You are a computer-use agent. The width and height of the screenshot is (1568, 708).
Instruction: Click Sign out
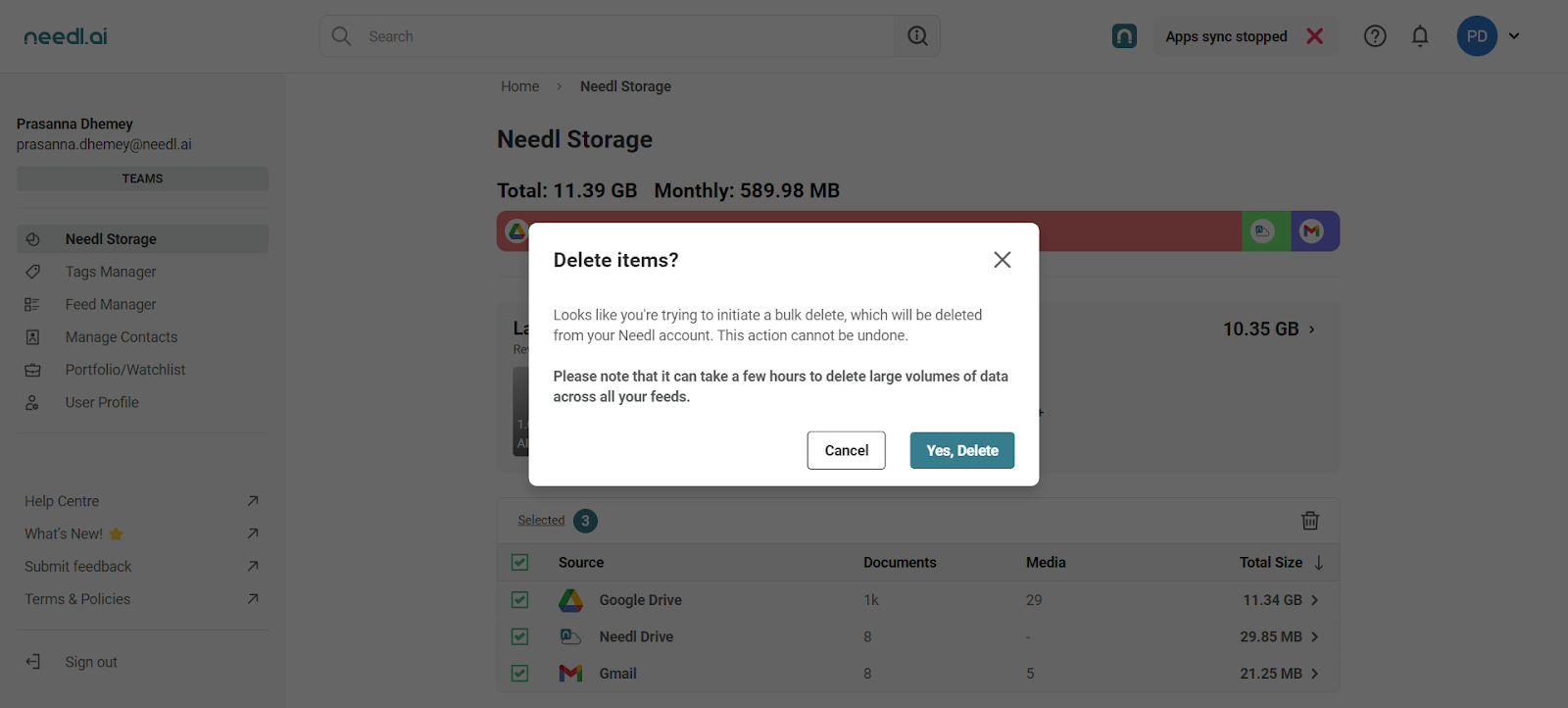[x=91, y=662]
